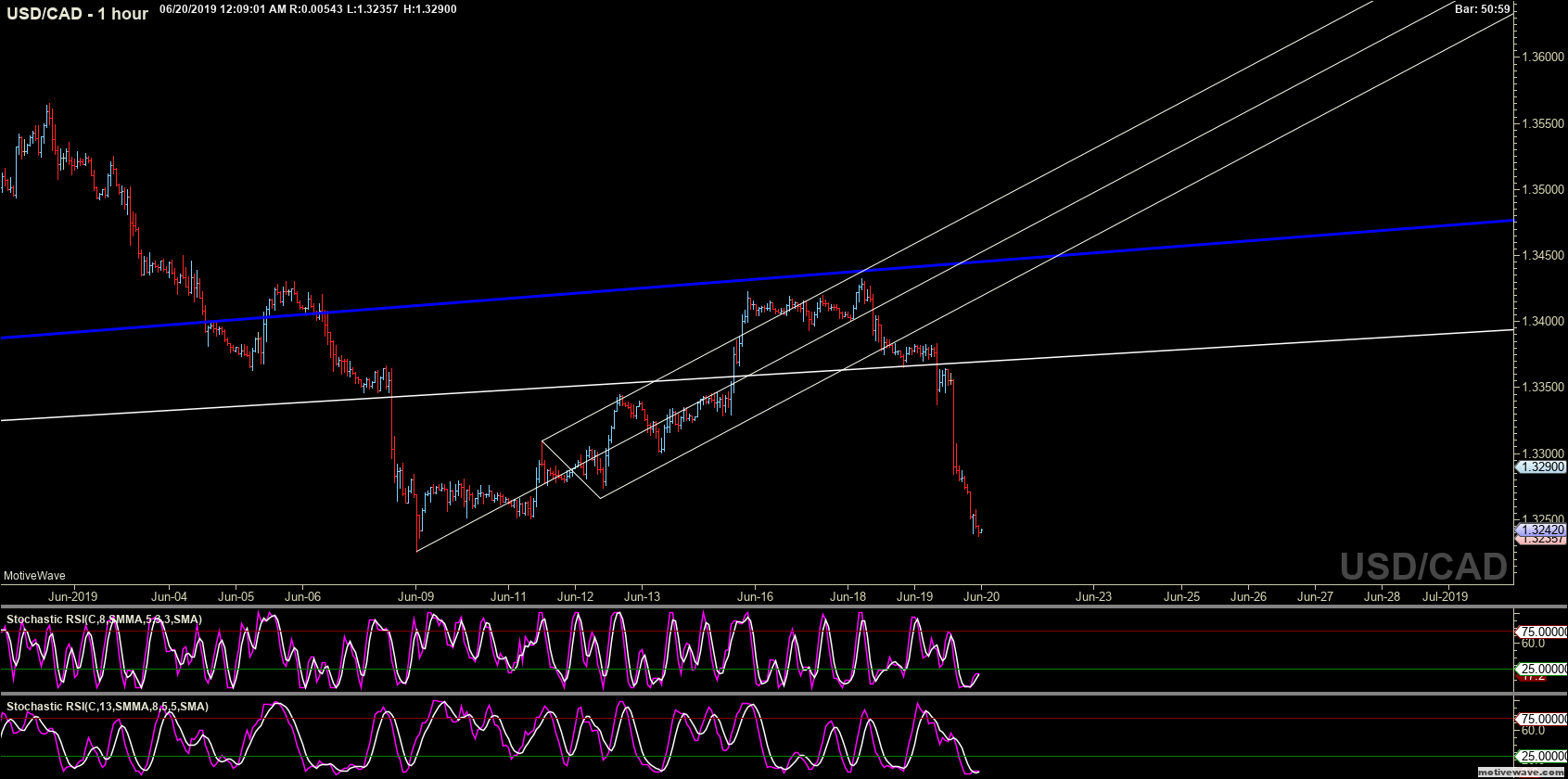Screen dimensions: 1568x779
Task: Select the Stochastic RSI(C,13,SMMA,8,5,5,SMA) study label
Action: click(x=108, y=707)
